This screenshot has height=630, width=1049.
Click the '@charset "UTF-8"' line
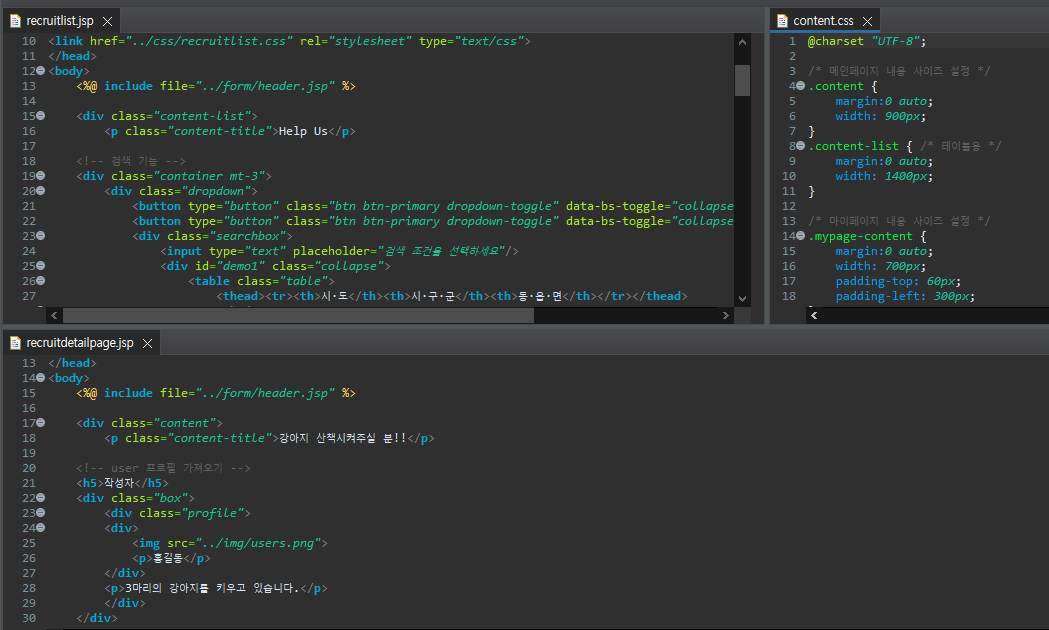(866, 41)
